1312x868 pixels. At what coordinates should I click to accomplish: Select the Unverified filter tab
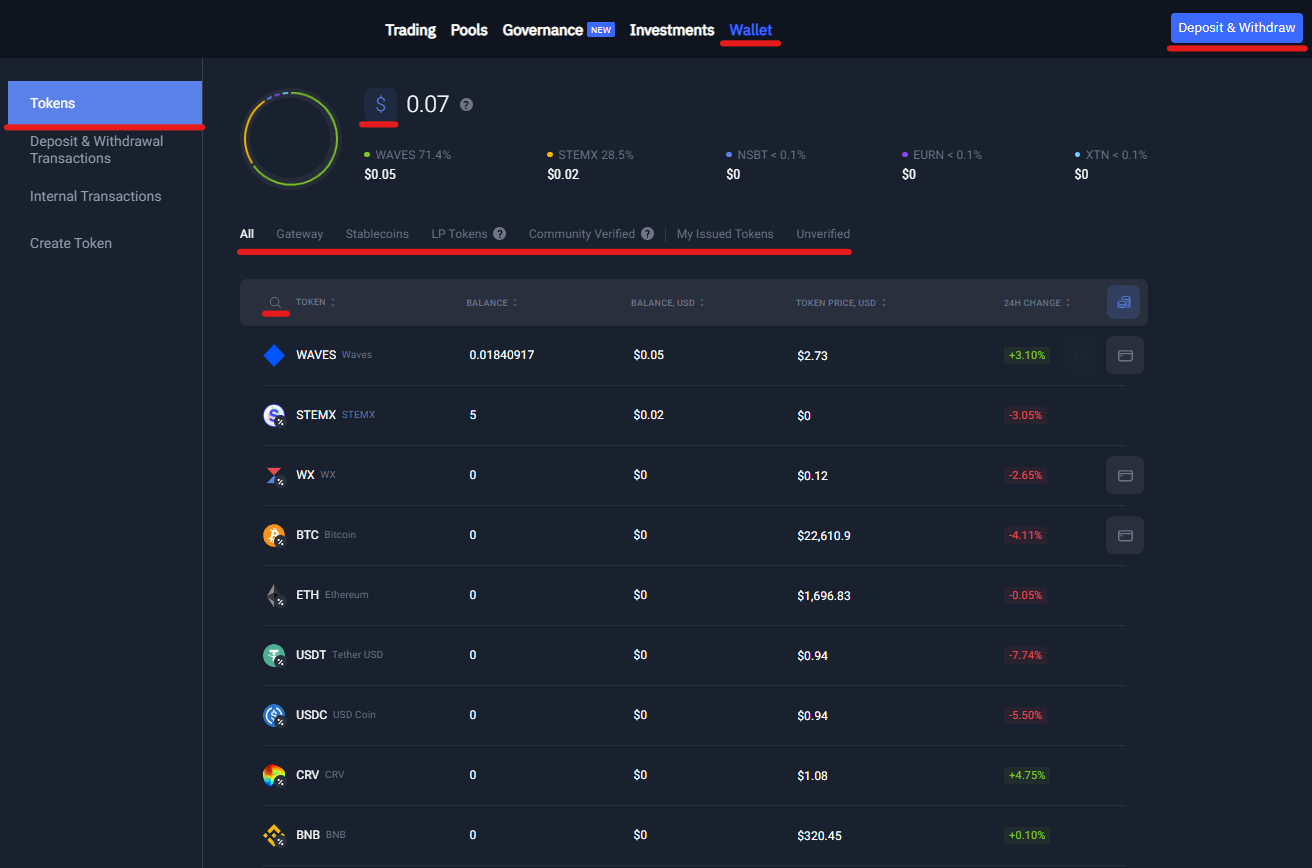click(x=823, y=234)
